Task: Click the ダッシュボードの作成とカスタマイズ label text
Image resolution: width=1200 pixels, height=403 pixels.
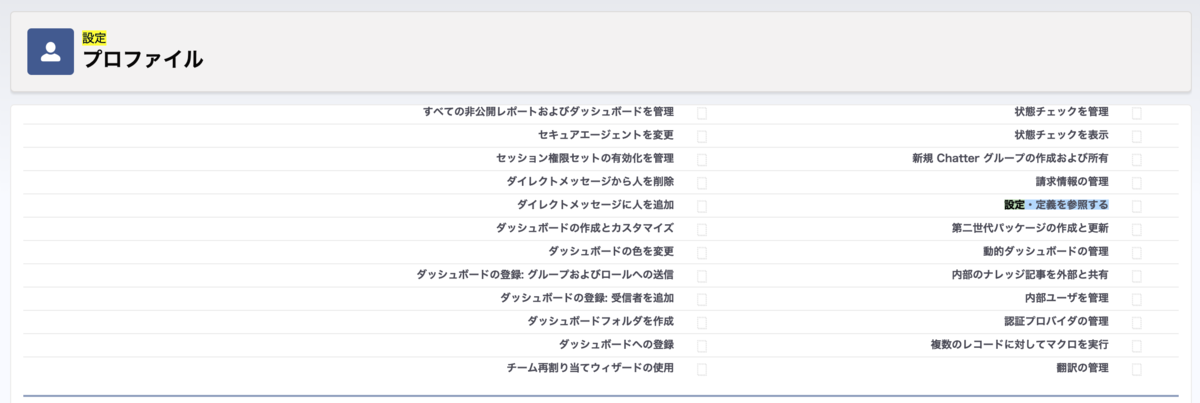Action: [x=585, y=228]
